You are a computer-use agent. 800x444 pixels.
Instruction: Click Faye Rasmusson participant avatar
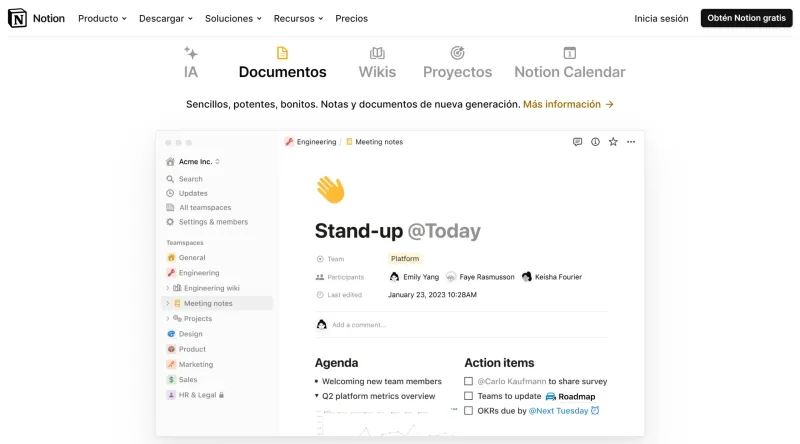(451, 277)
